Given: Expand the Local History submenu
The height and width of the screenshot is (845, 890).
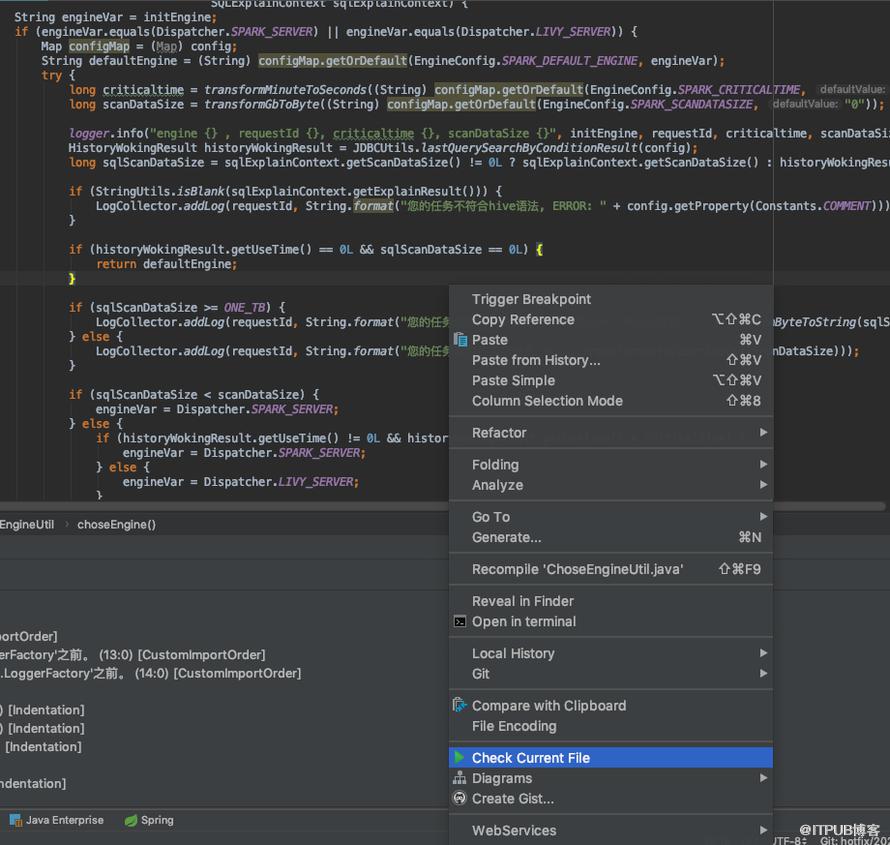Looking at the screenshot, I should (513, 654).
